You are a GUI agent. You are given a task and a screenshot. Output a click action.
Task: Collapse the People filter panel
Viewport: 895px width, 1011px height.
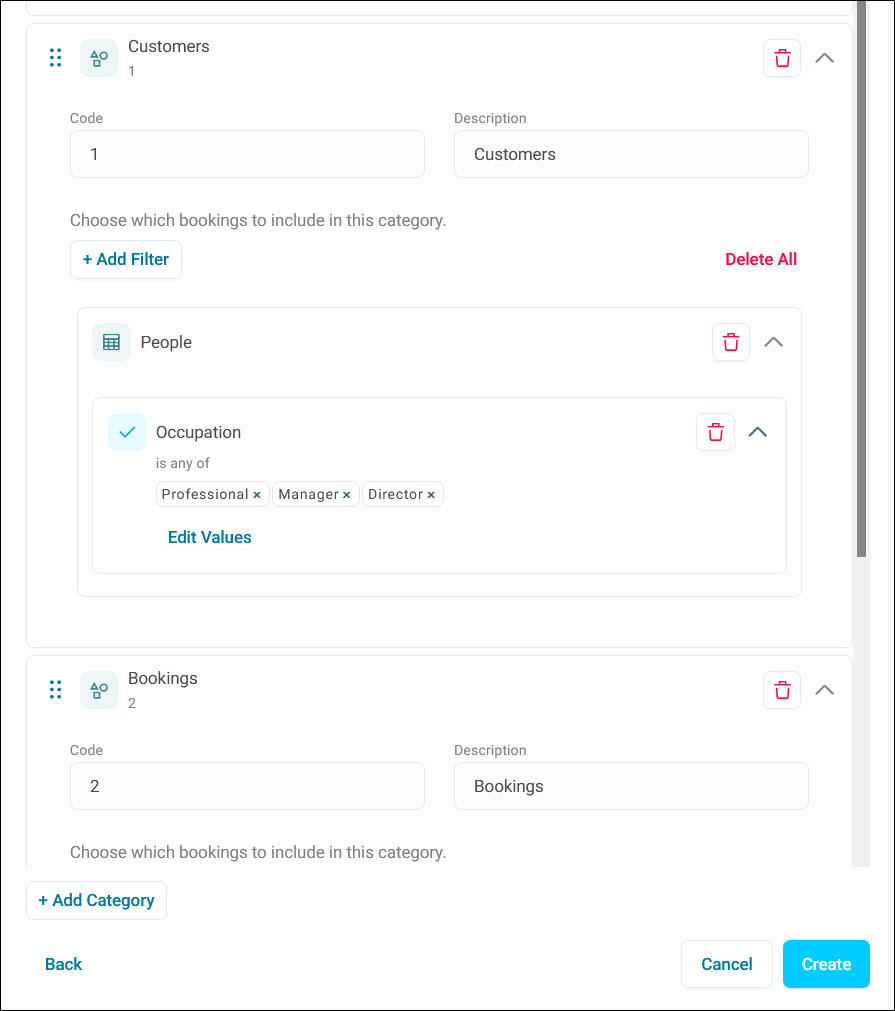coord(774,342)
